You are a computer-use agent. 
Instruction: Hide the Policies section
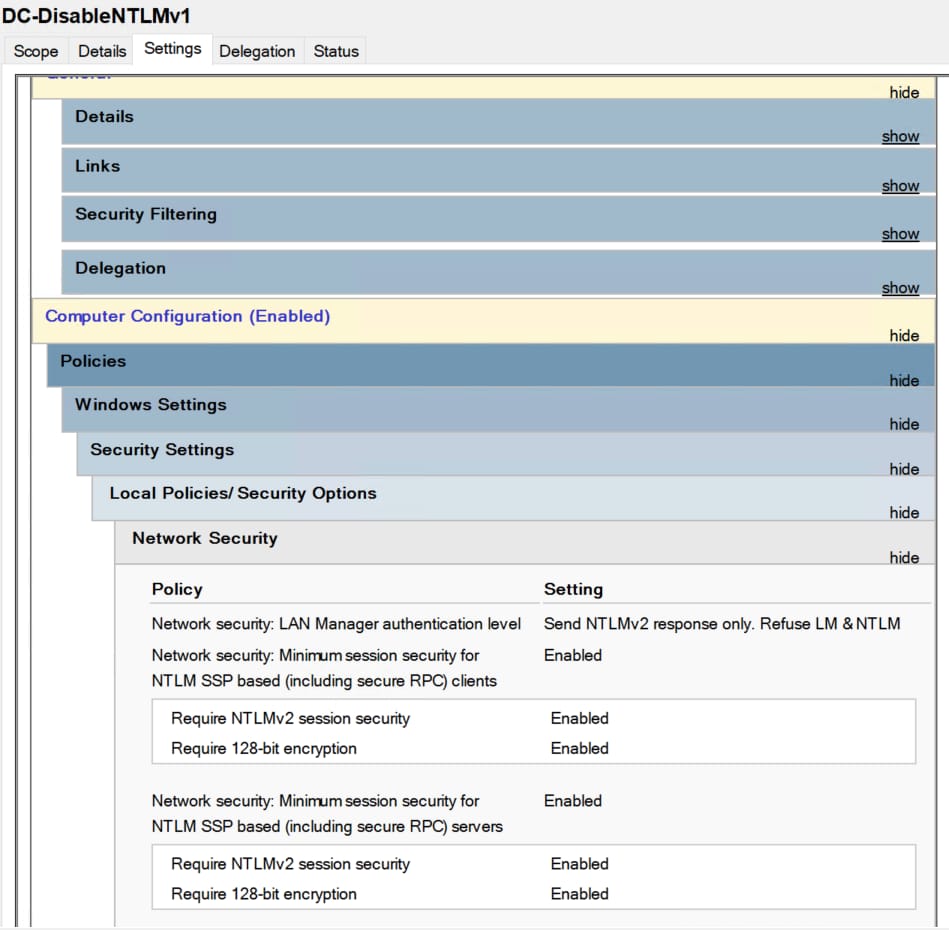point(904,381)
